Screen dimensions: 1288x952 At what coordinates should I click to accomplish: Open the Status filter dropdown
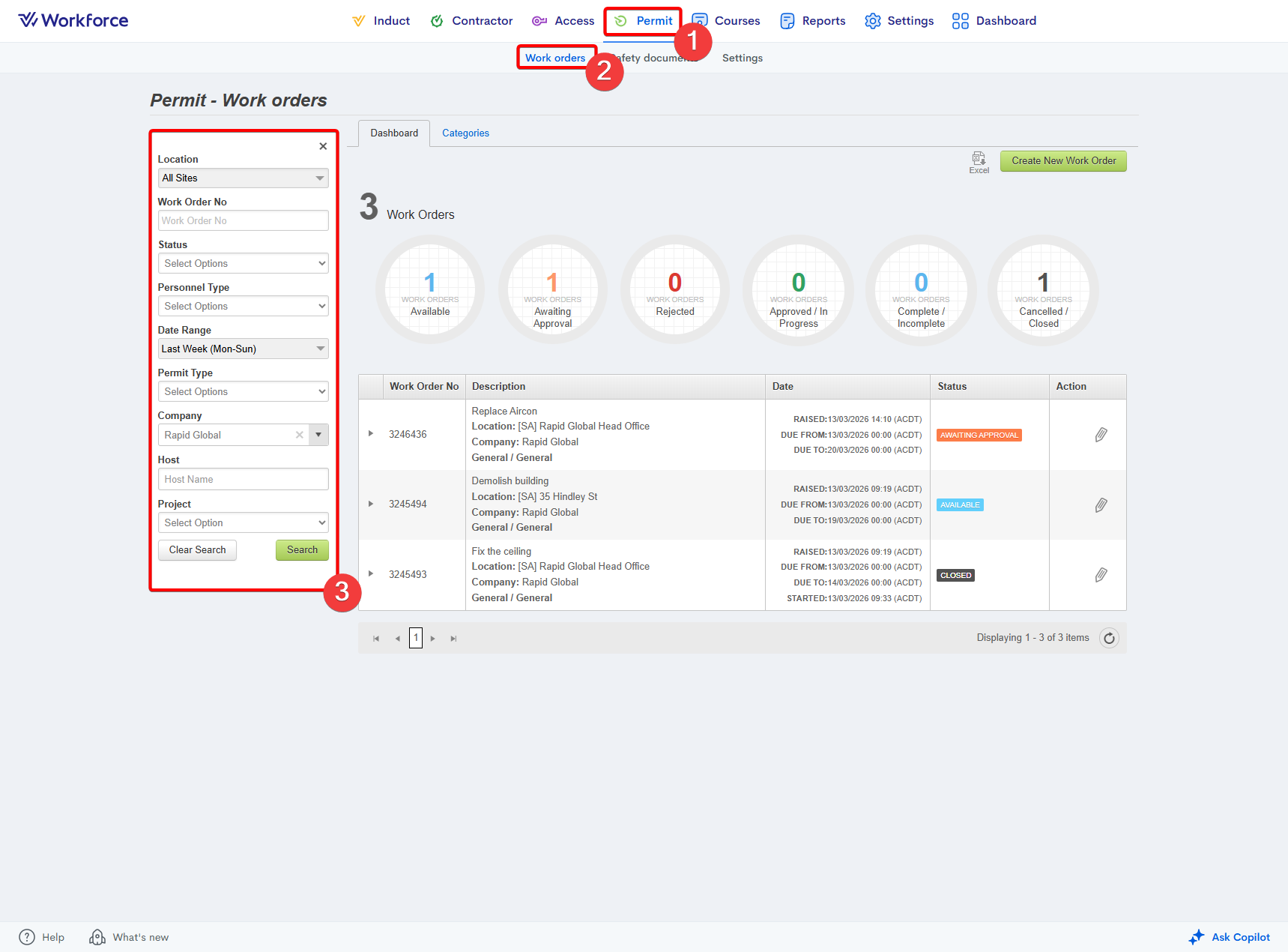point(243,263)
